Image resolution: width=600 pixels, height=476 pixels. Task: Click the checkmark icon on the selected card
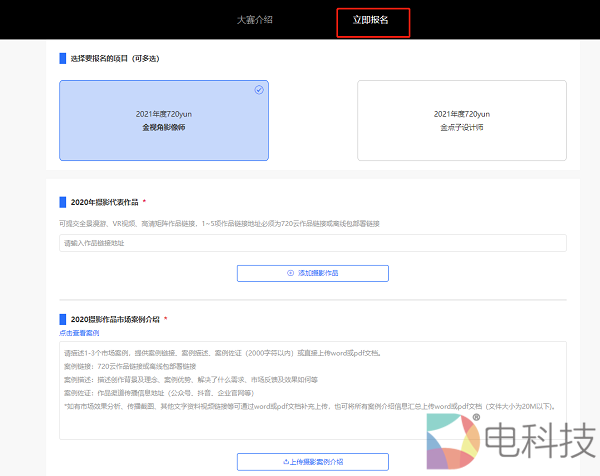coord(259,89)
